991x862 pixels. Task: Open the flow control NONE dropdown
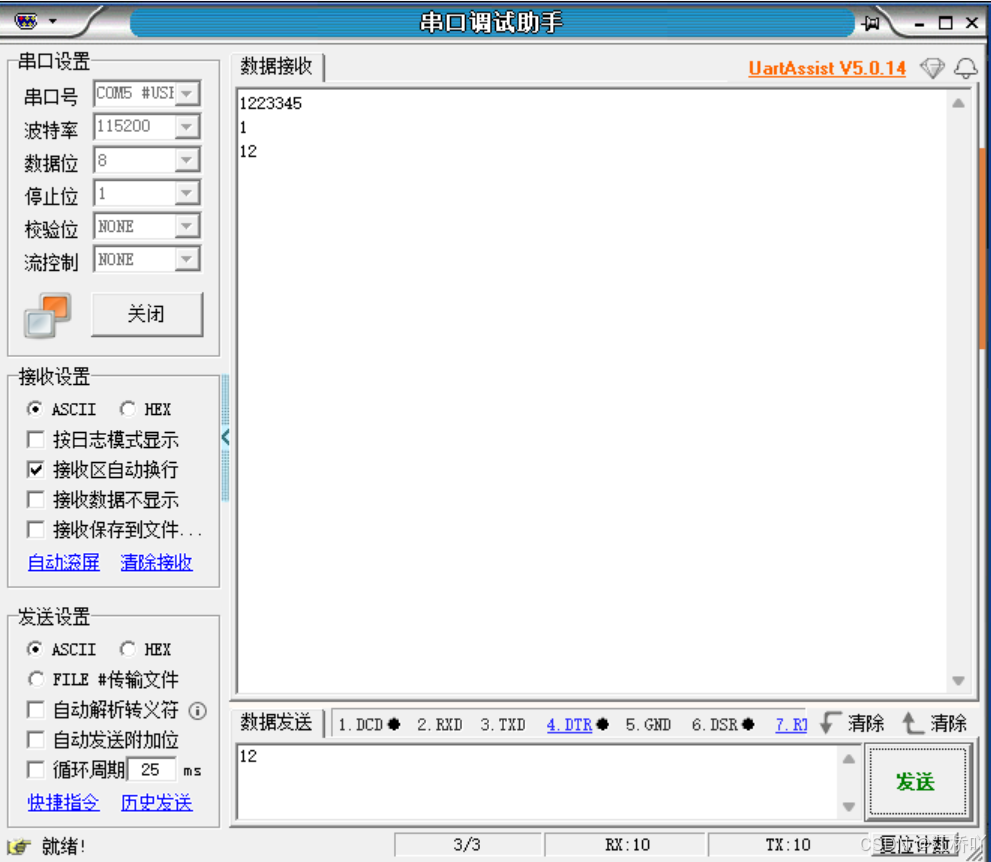click(x=186, y=258)
